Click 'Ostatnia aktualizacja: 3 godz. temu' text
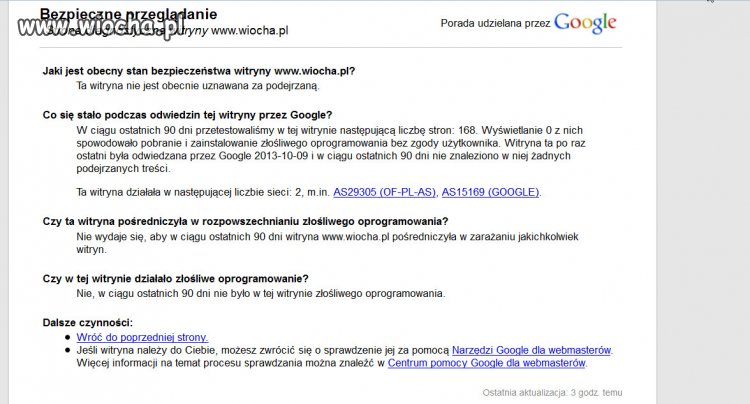The width and height of the screenshot is (750, 404). tap(552, 393)
